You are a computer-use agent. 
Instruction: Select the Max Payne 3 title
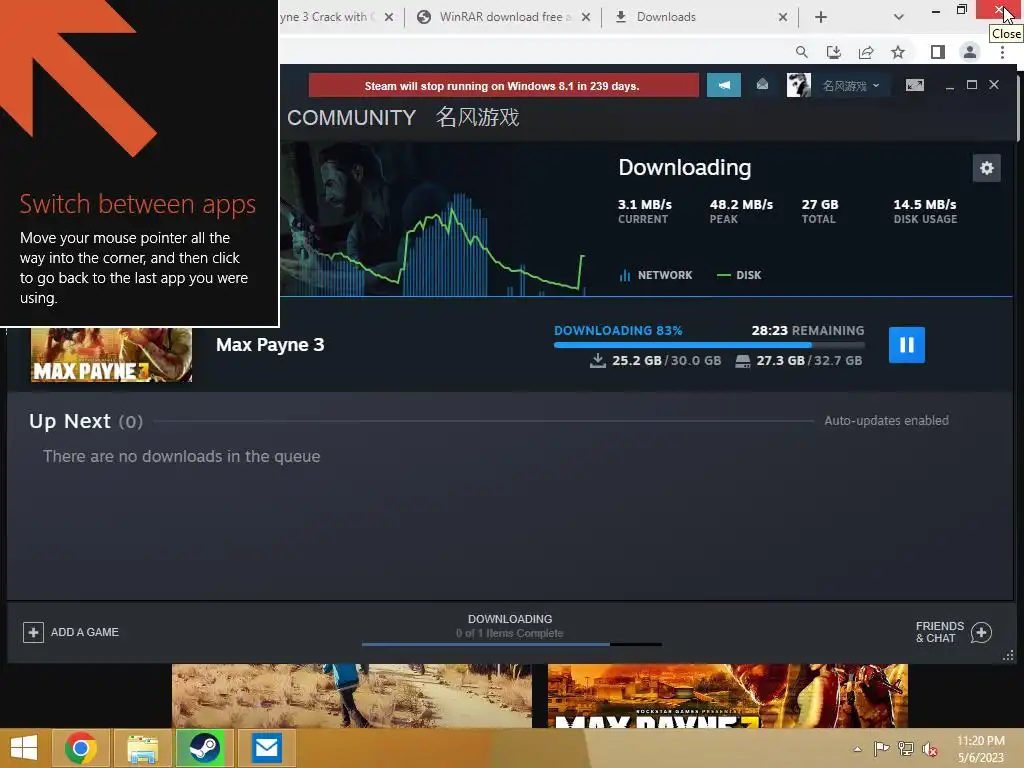(270, 345)
